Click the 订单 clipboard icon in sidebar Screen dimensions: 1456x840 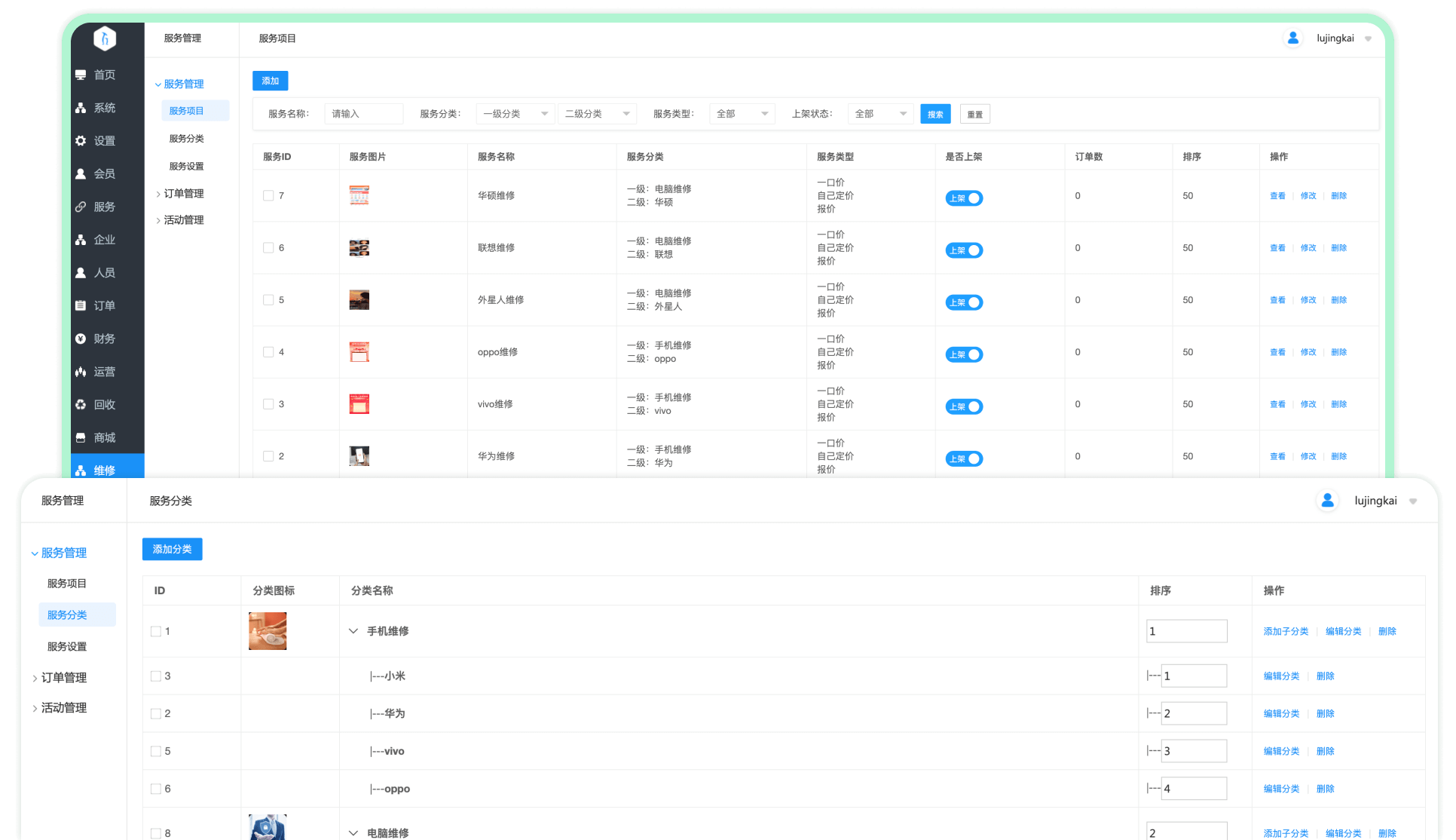81,305
